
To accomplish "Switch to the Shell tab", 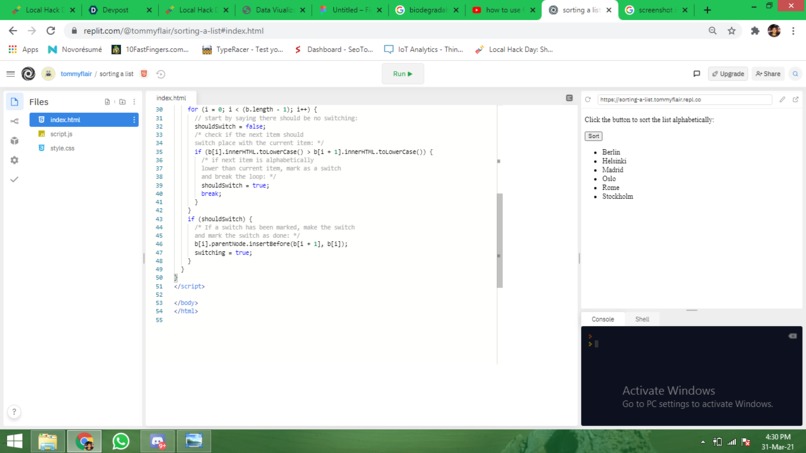I will click(x=642, y=319).
